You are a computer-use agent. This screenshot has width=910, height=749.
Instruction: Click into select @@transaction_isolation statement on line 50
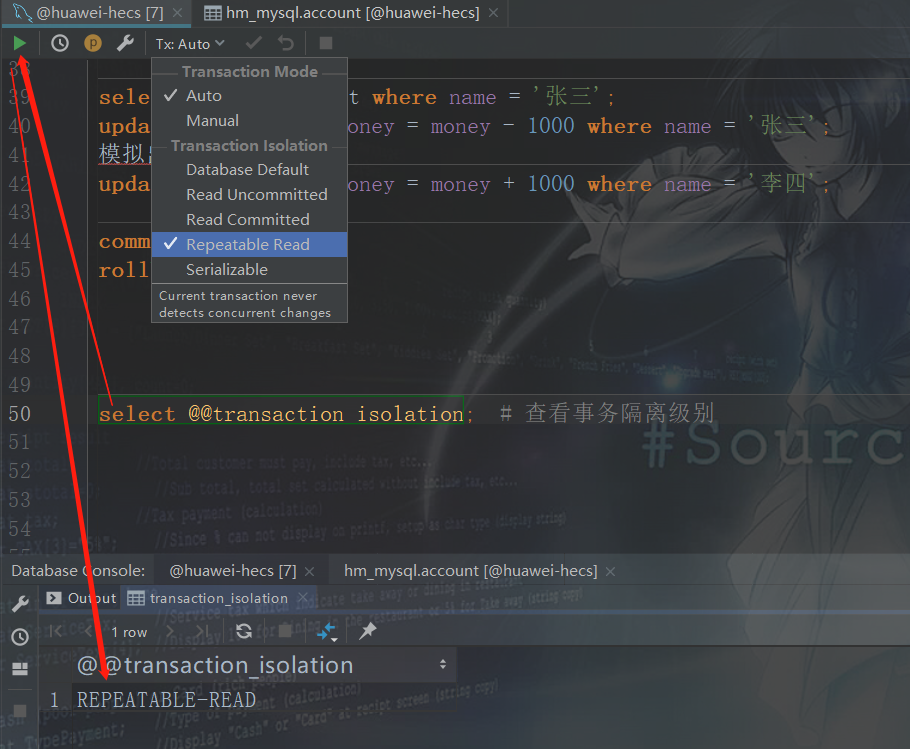281,414
